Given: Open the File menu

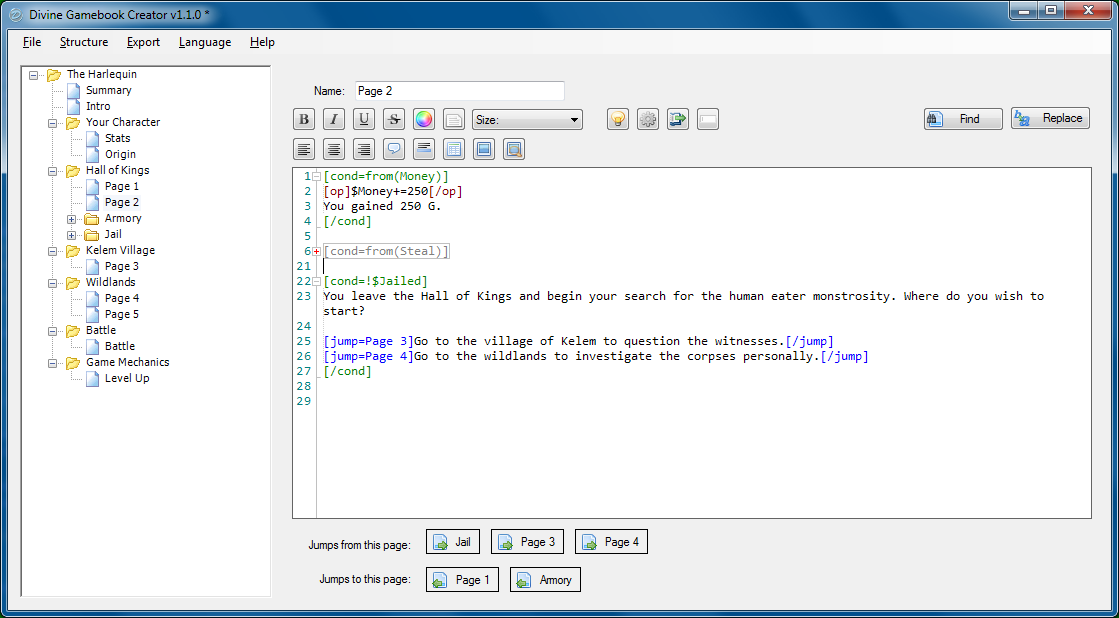Looking at the screenshot, I should click(32, 42).
